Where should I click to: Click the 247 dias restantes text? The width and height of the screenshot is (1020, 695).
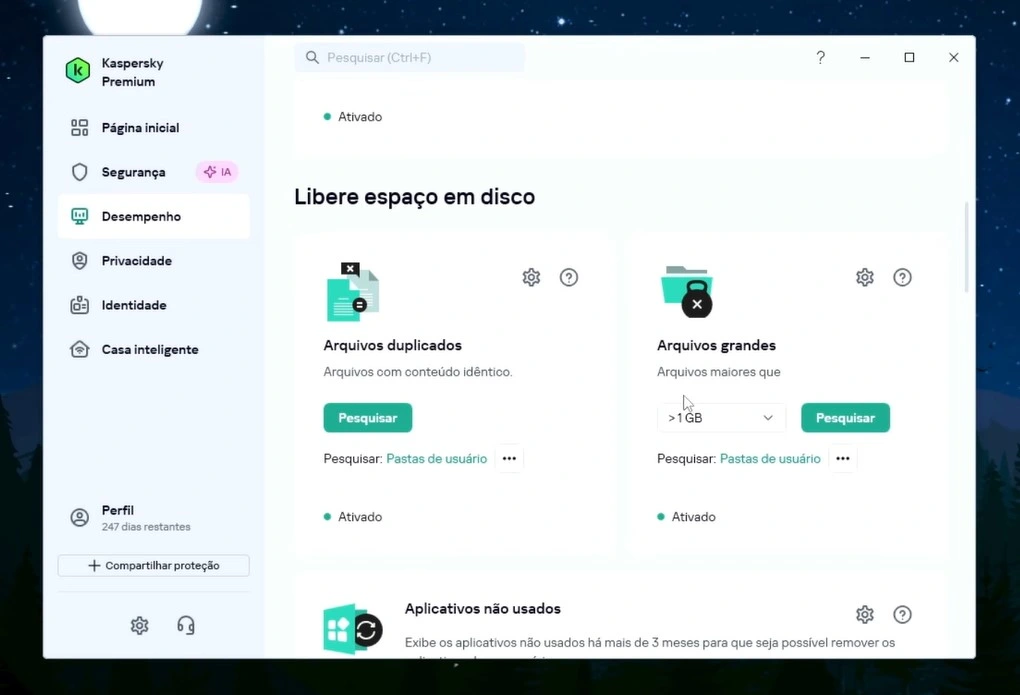point(146,527)
